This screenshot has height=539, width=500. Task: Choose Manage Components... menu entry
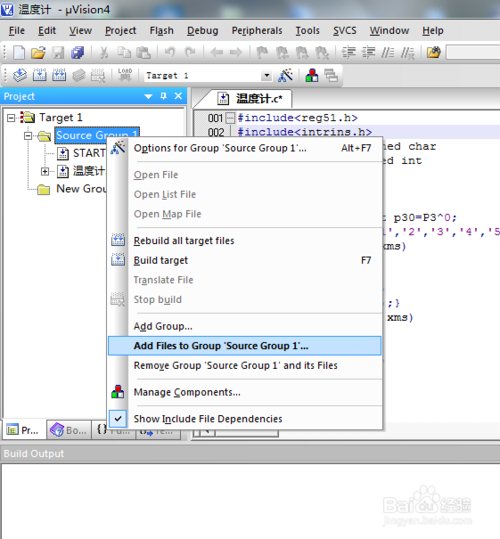pyautogui.click(x=245, y=392)
